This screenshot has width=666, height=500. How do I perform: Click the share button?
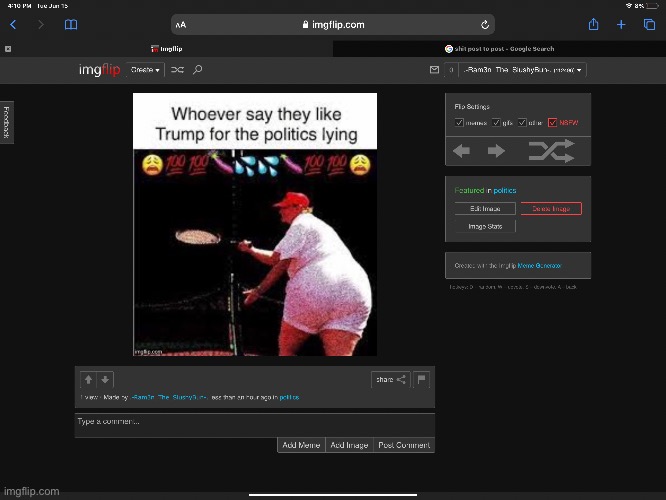point(390,379)
